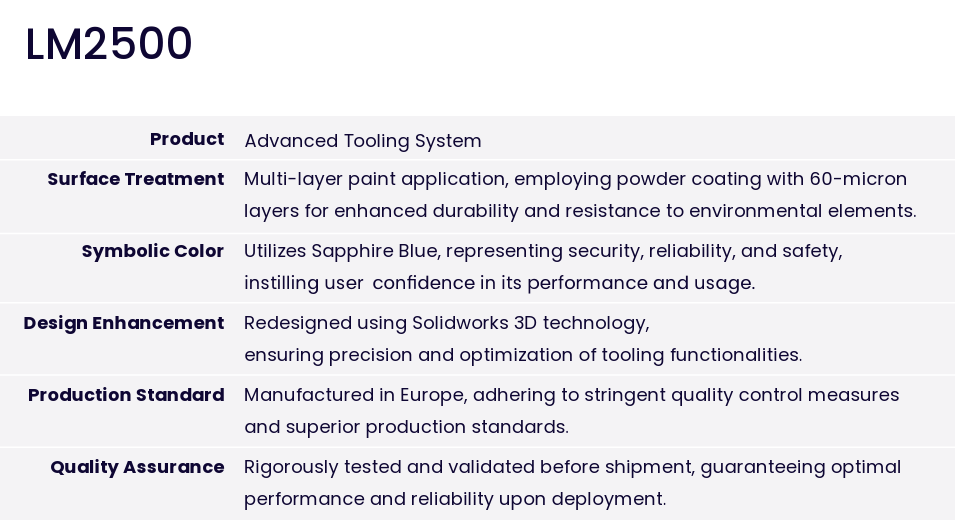Select the Product label
The image size is (955, 520).
coord(187,139)
